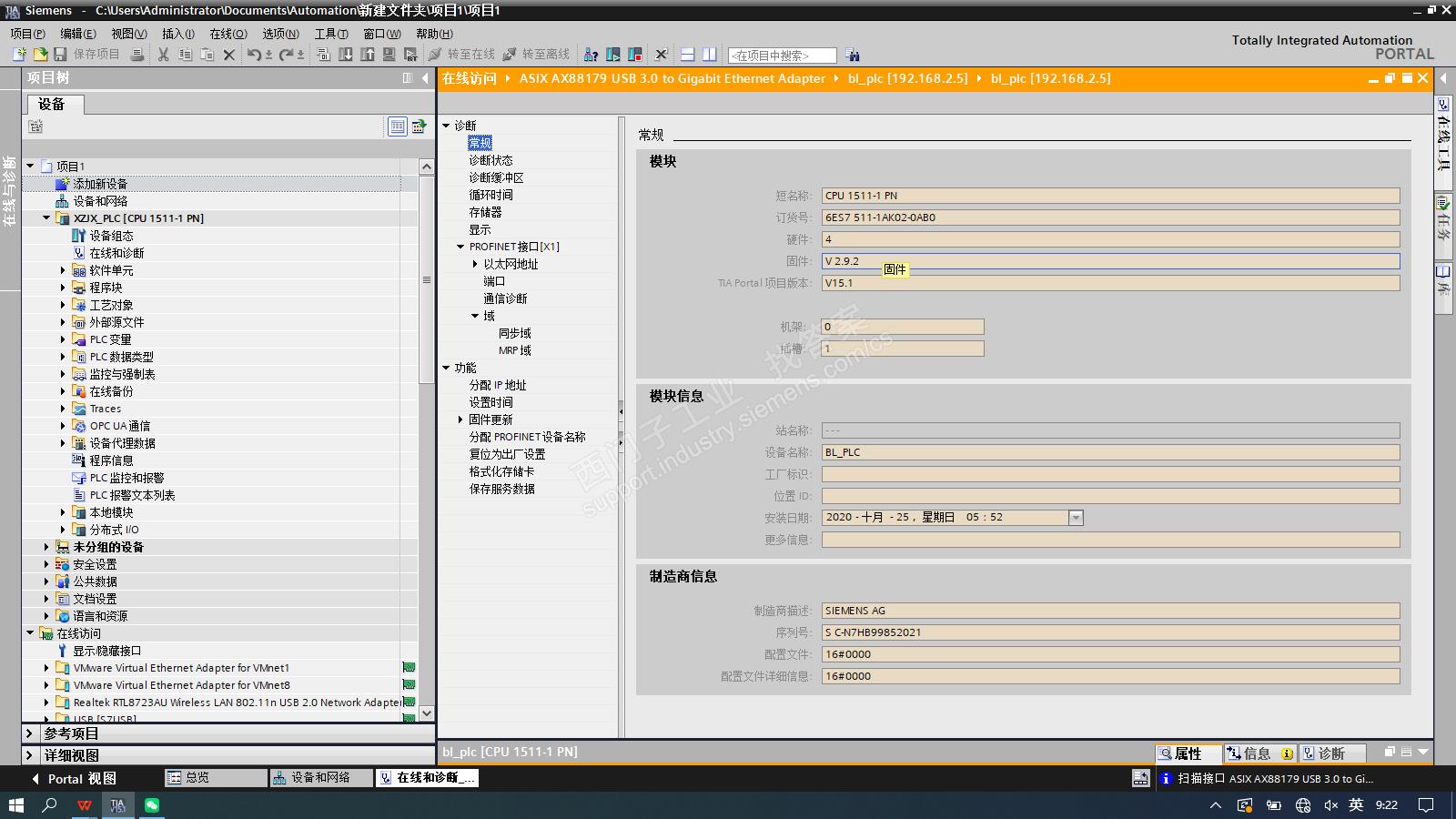
Task: Click the upload from device icon
Action: pyautogui.click(x=368, y=55)
